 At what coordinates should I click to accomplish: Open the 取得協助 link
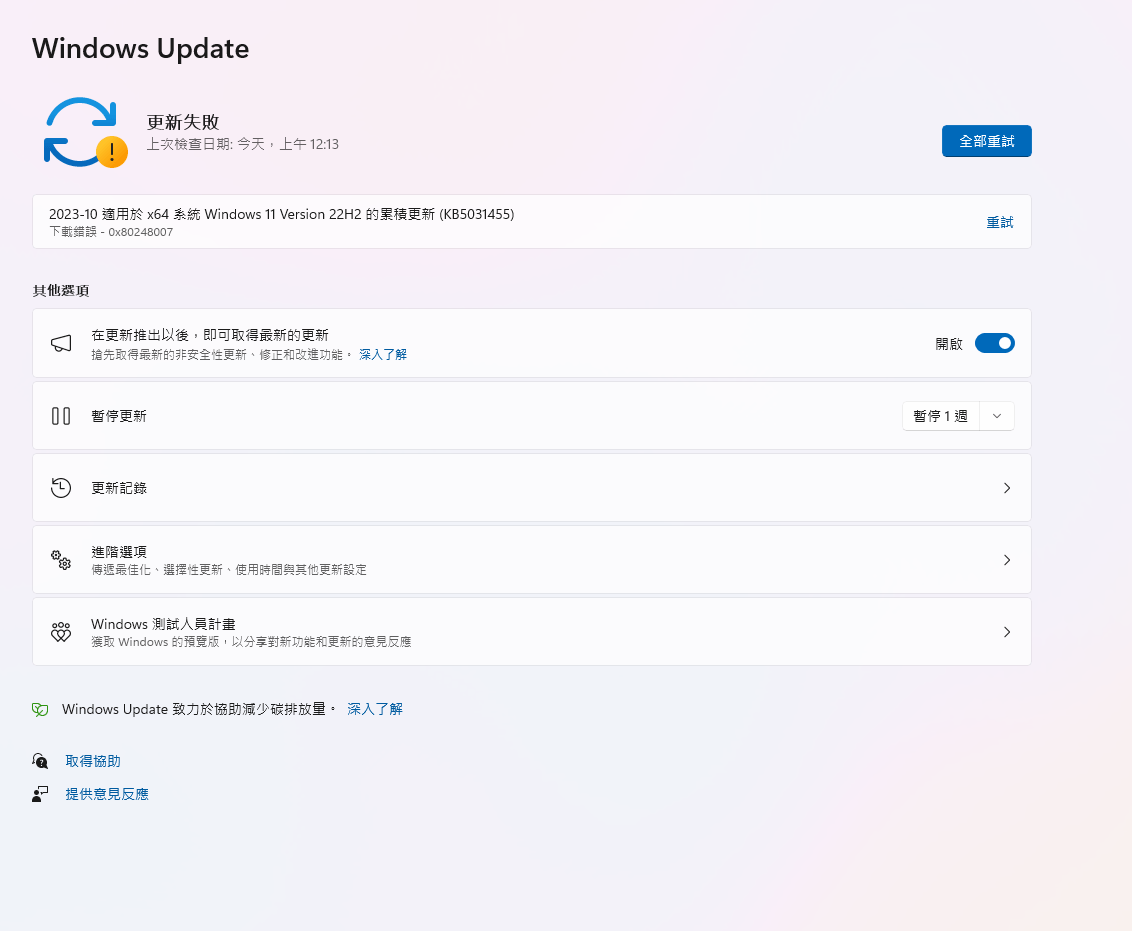[x=93, y=761]
